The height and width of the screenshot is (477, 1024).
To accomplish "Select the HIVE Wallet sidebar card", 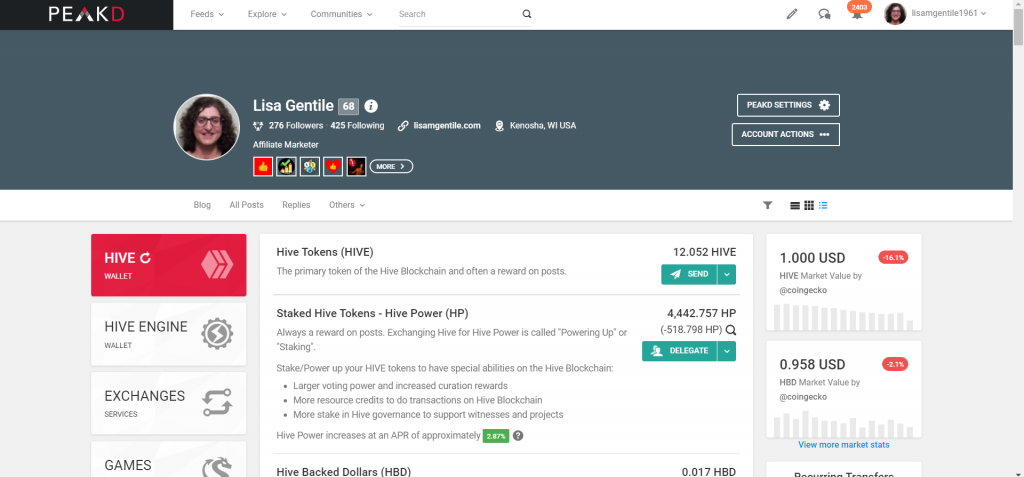I will (x=168, y=265).
